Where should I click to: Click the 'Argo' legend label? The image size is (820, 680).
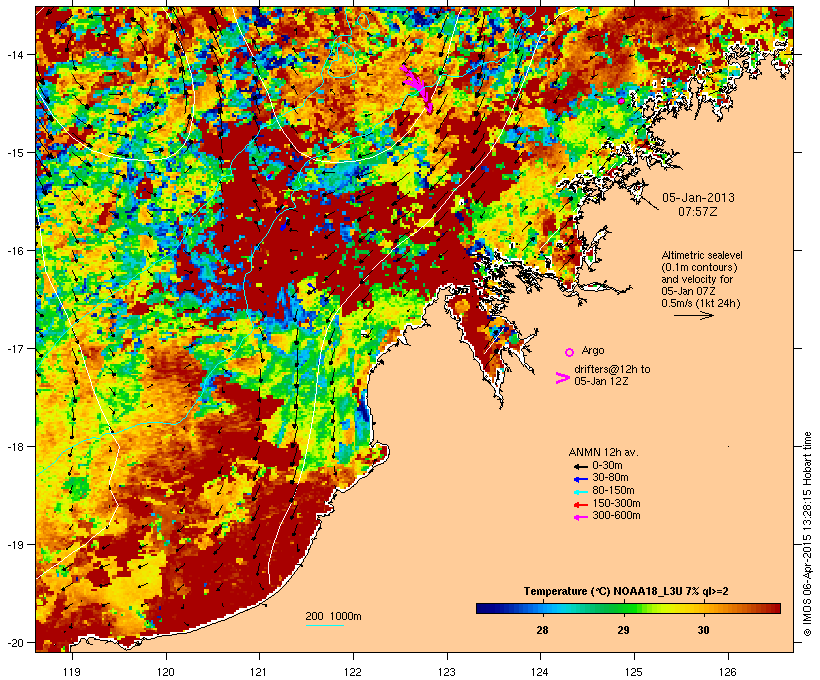(x=593, y=350)
